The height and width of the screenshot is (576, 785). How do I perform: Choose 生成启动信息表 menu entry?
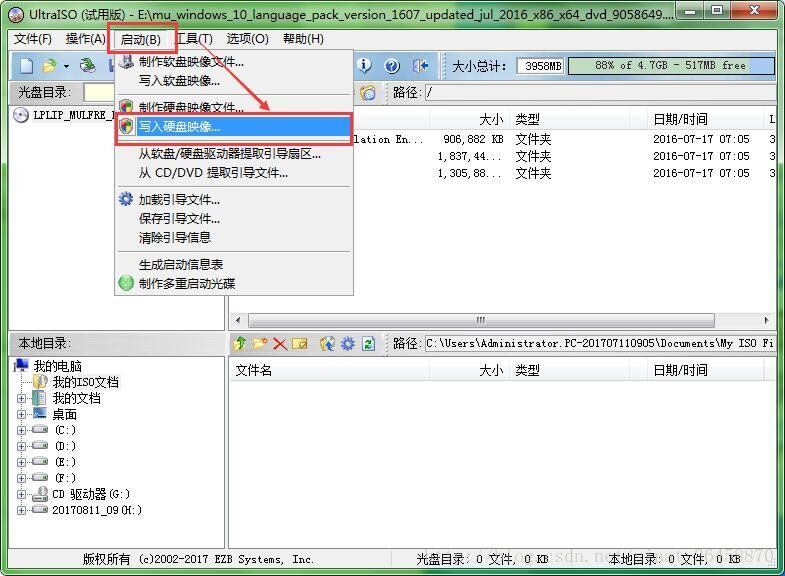pos(234,264)
